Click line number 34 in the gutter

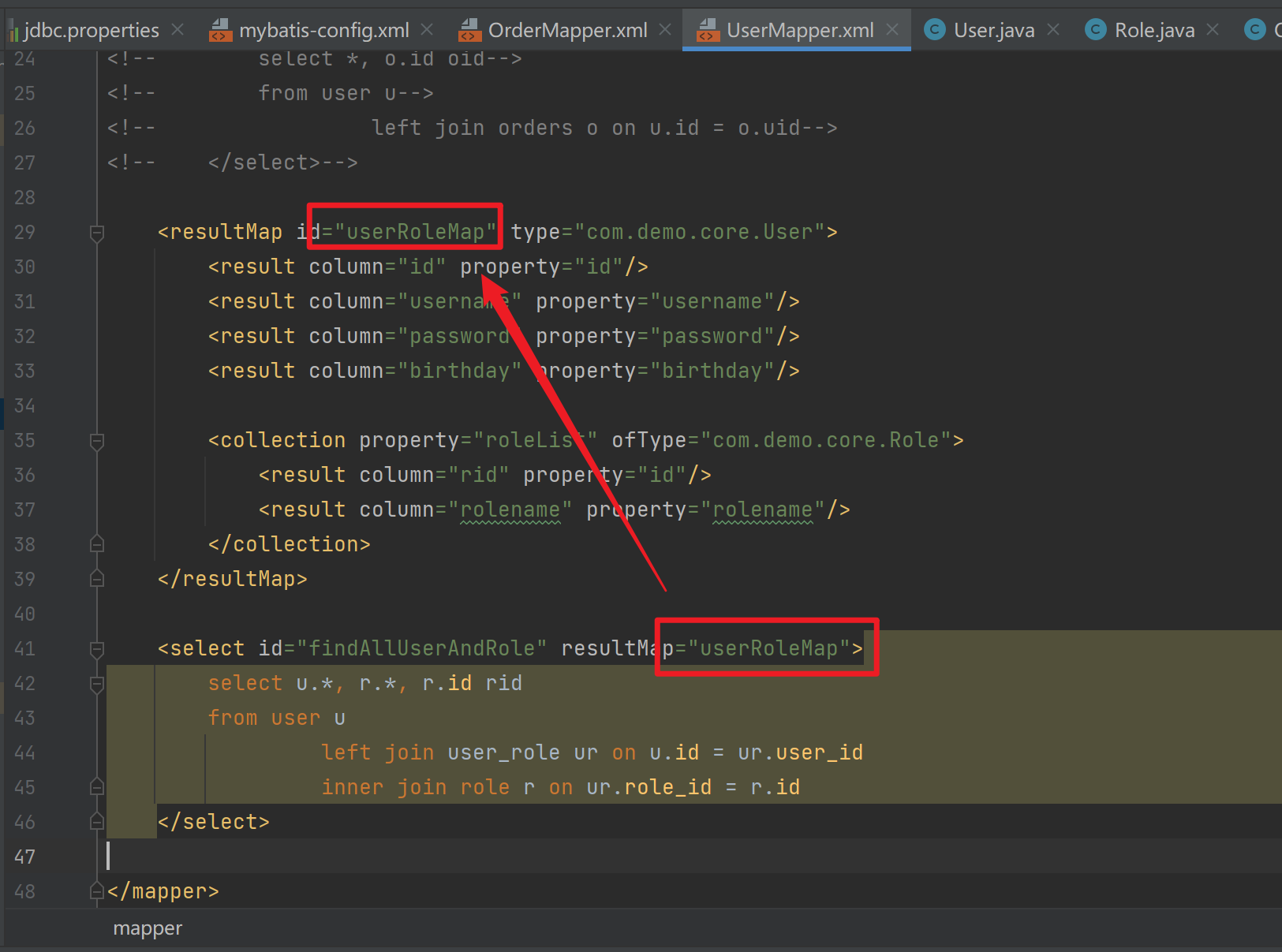pos(25,405)
